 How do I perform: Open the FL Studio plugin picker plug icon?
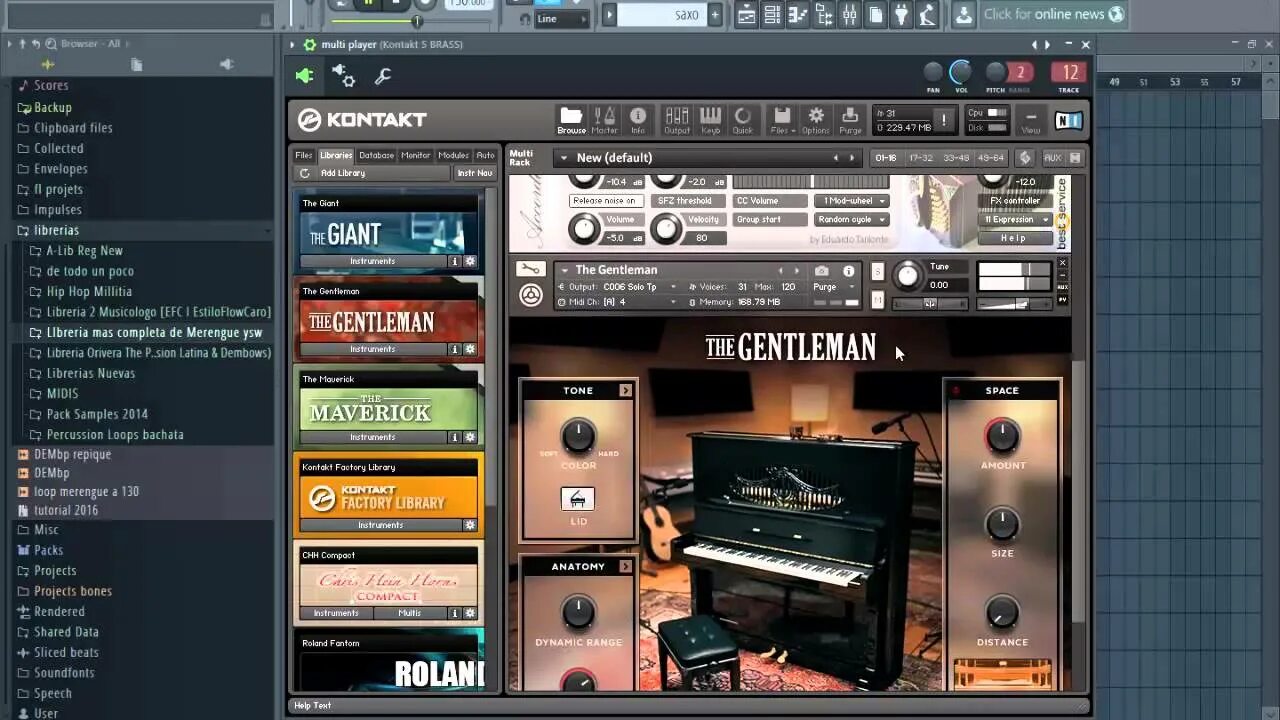(x=901, y=14)
